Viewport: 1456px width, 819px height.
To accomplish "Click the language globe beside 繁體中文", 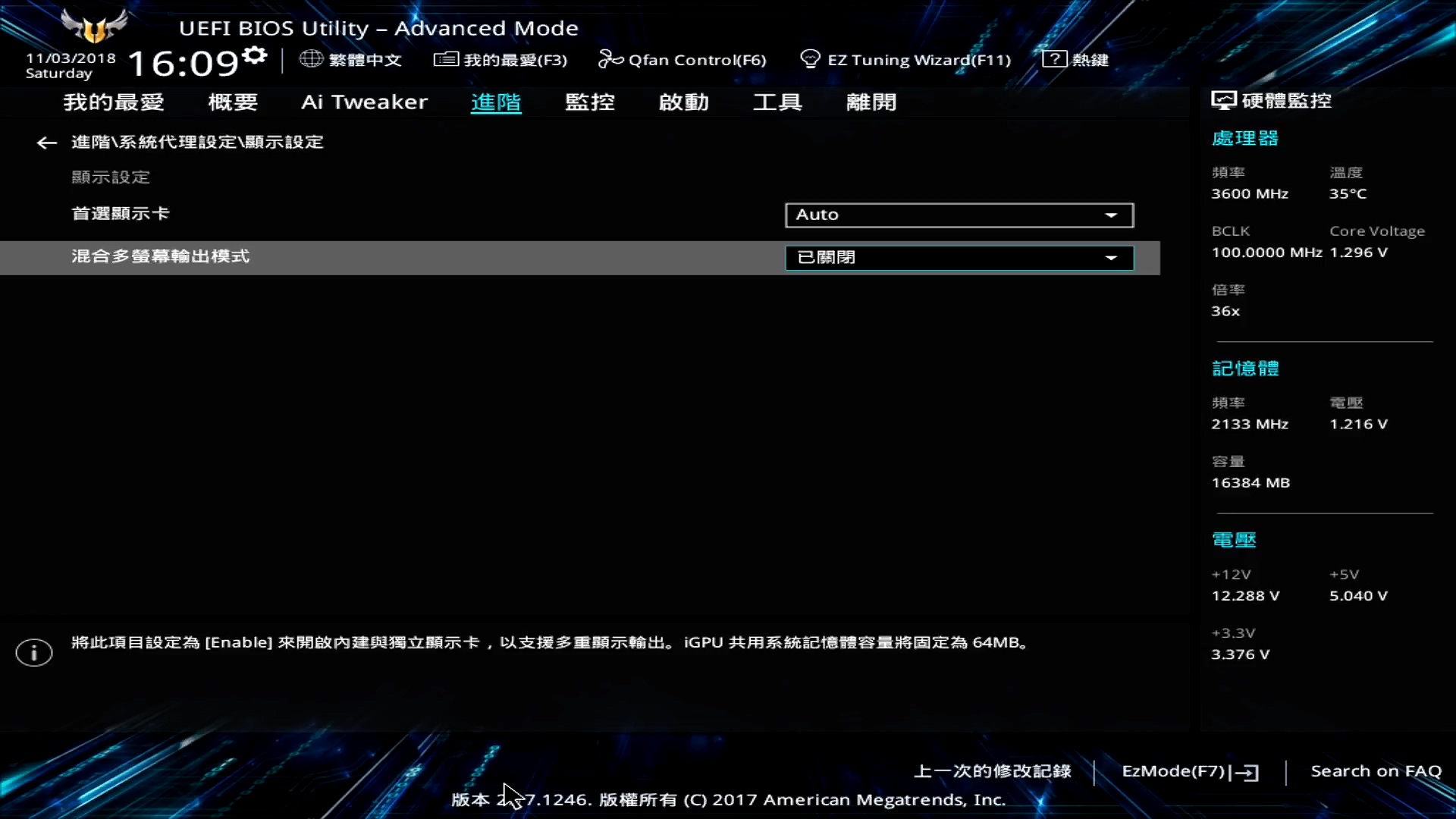I will [x=311, y=59].
